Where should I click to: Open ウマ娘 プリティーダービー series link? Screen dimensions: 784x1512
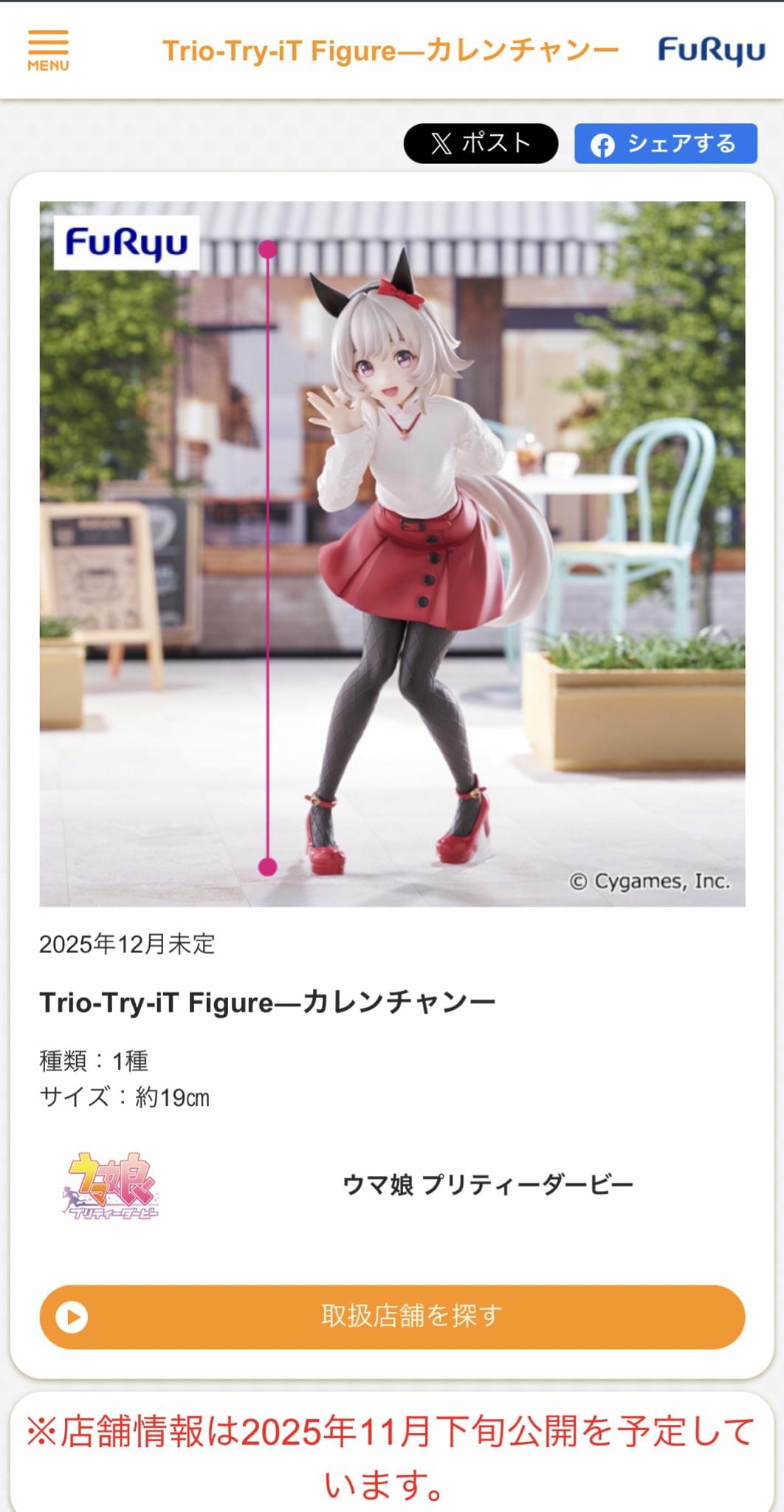click(x=488, y=1185)
